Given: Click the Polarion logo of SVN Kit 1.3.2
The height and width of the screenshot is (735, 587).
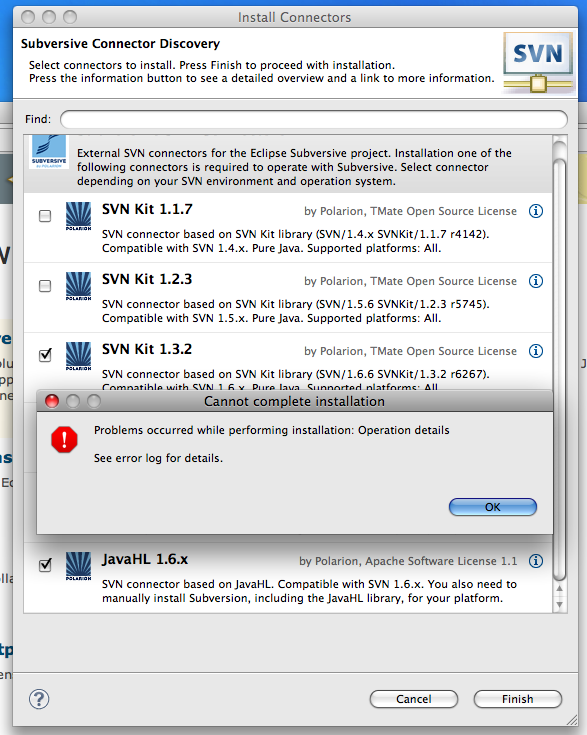Looking at the screenshot, I should pos(78,356).
